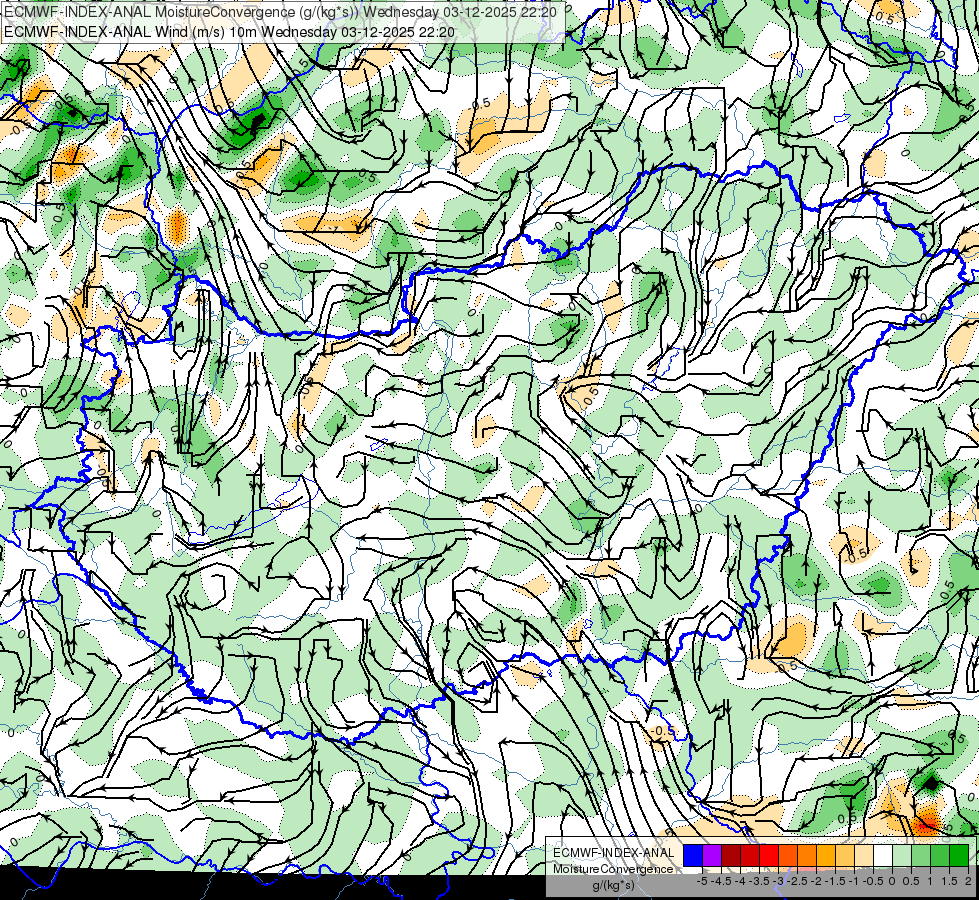Click the Wind (m/s) 10m title line

[229, 32]
